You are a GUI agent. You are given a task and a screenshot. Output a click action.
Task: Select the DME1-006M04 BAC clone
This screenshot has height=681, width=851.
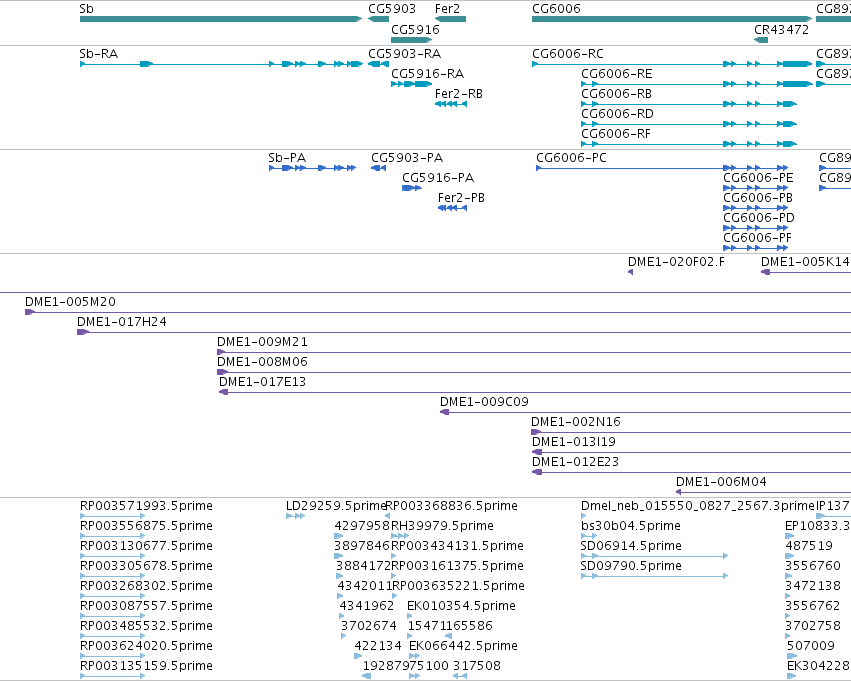[764, 492]
